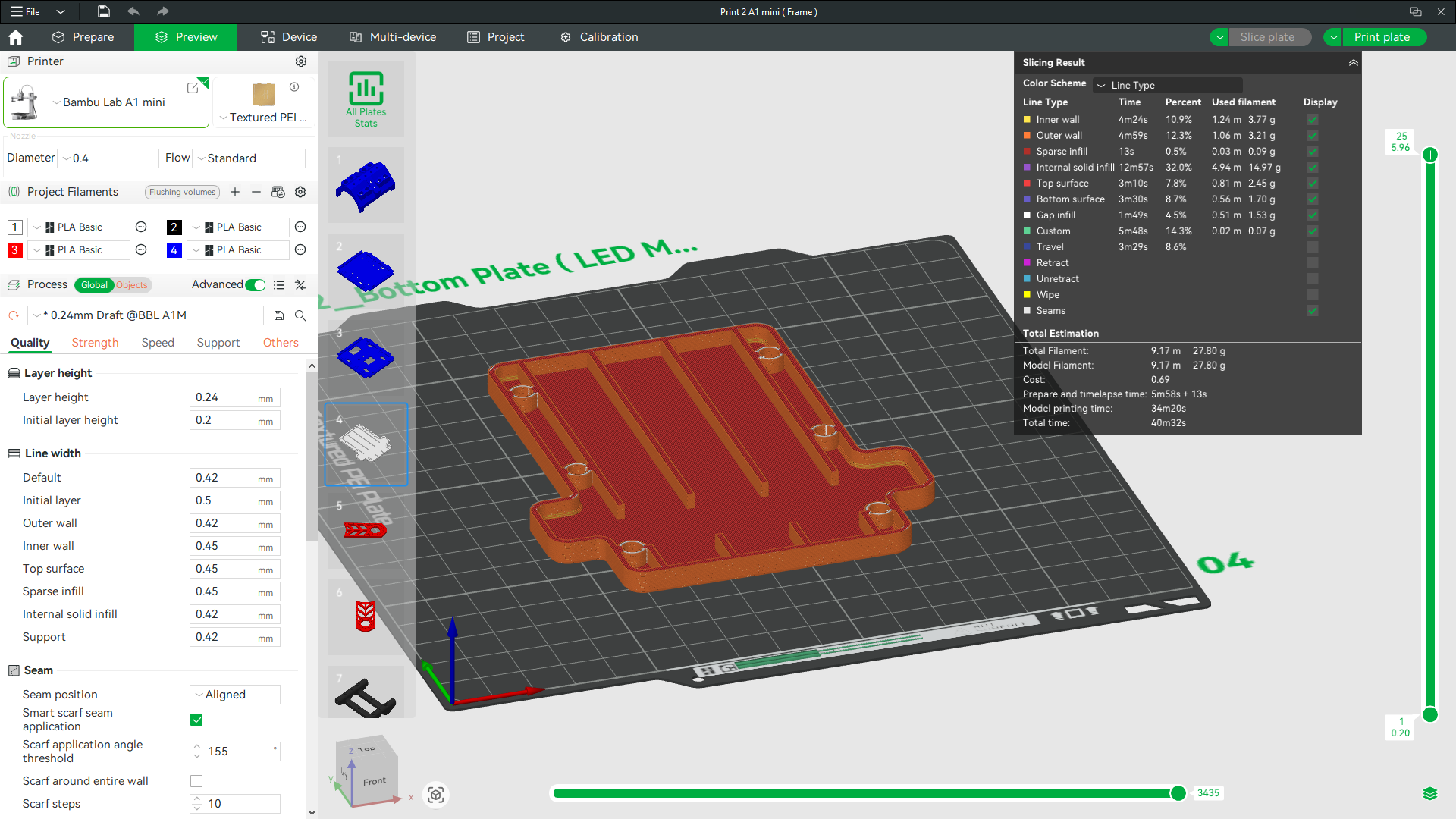The image size is (1456, 819).
Task: Open the Slice plate dropdown arrow
Action: [x=1219, y=37]
